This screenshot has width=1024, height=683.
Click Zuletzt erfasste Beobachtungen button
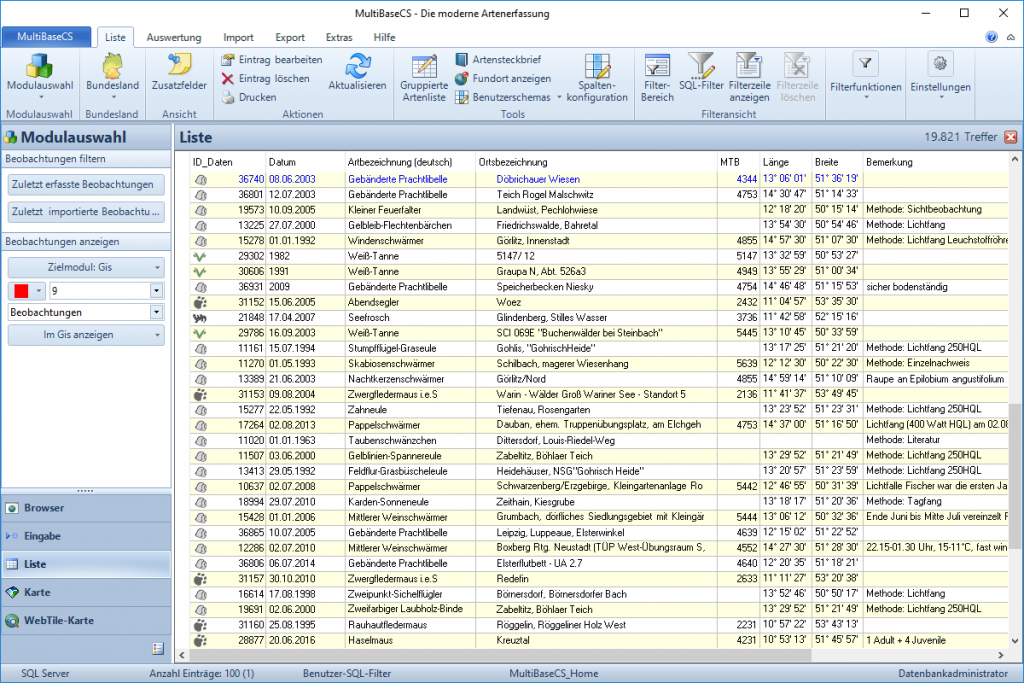click(87, 185)
